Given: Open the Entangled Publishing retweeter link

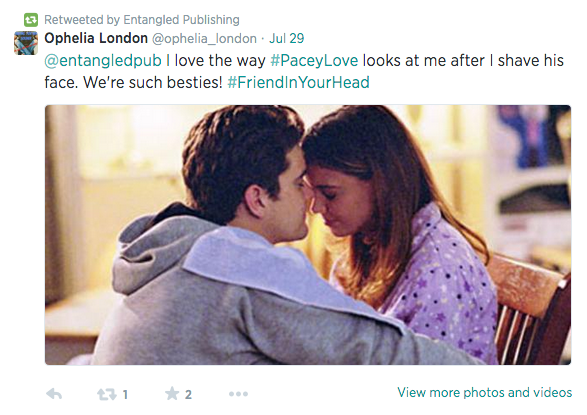Looking at the screenshot, I should tap(181, 20).
